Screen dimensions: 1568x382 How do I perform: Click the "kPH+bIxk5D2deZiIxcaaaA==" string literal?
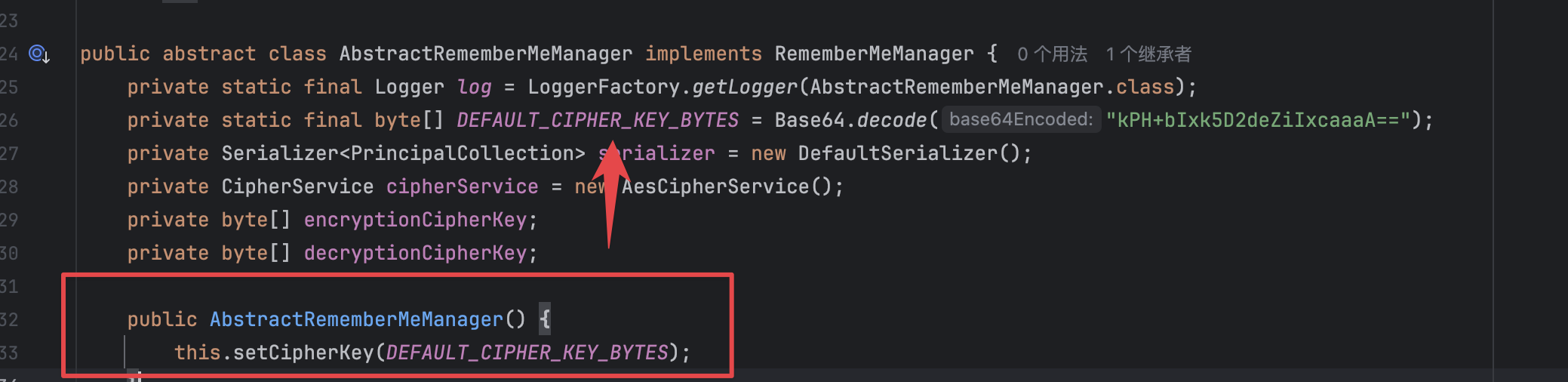pyautogui.click(x=1258, y=120)
